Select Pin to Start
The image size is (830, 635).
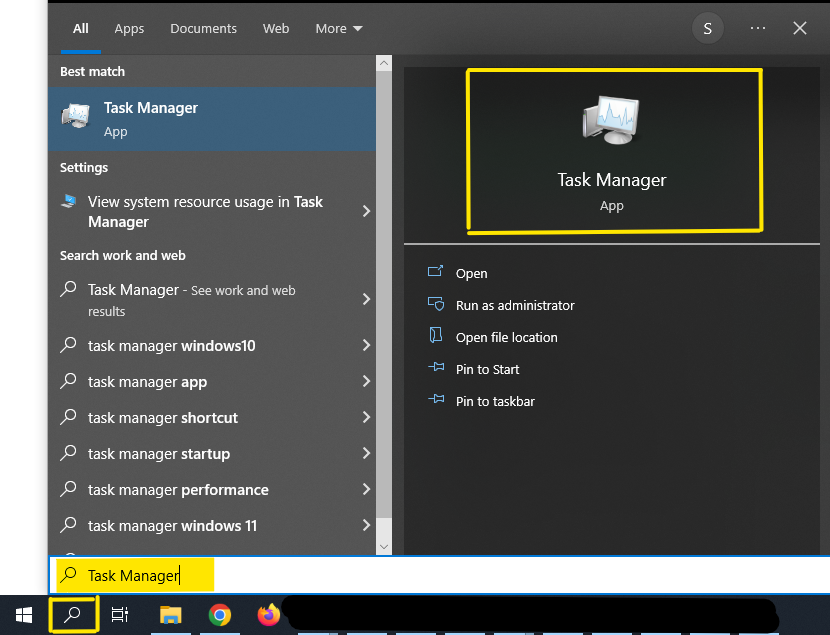pos(488,369)
